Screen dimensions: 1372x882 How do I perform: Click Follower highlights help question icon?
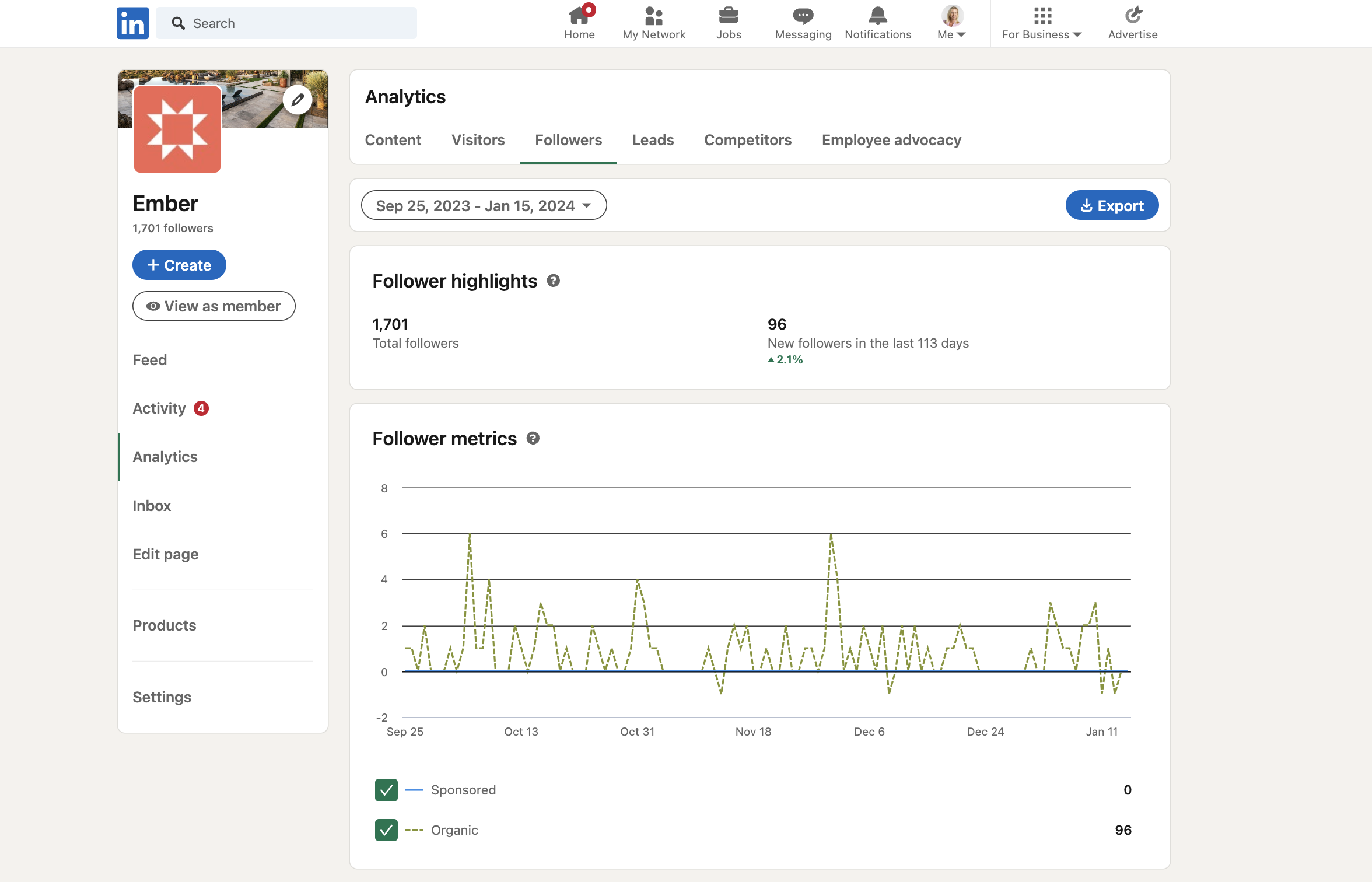point(553,281)
